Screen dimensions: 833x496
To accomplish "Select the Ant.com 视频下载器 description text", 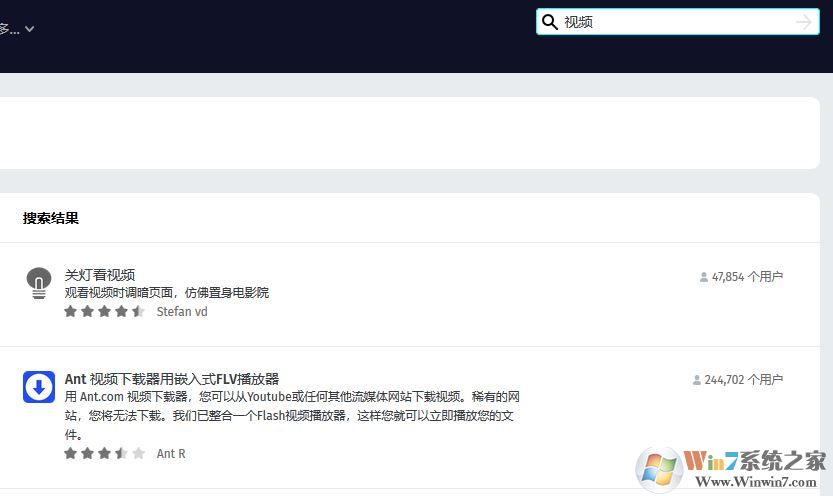I will [292, 416].
